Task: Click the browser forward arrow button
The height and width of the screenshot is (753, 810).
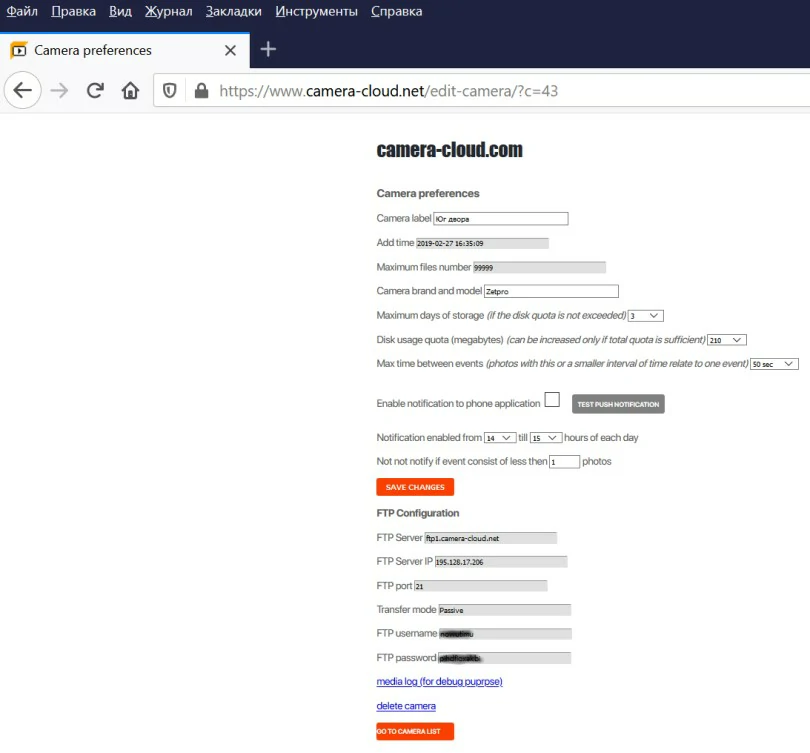Action: pos(60,91)
